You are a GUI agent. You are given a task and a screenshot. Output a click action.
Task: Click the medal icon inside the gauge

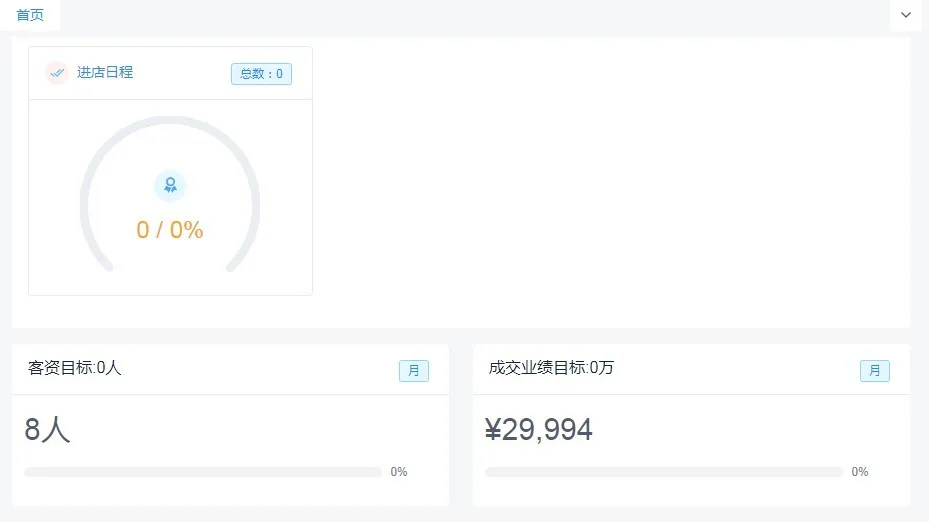170,185
